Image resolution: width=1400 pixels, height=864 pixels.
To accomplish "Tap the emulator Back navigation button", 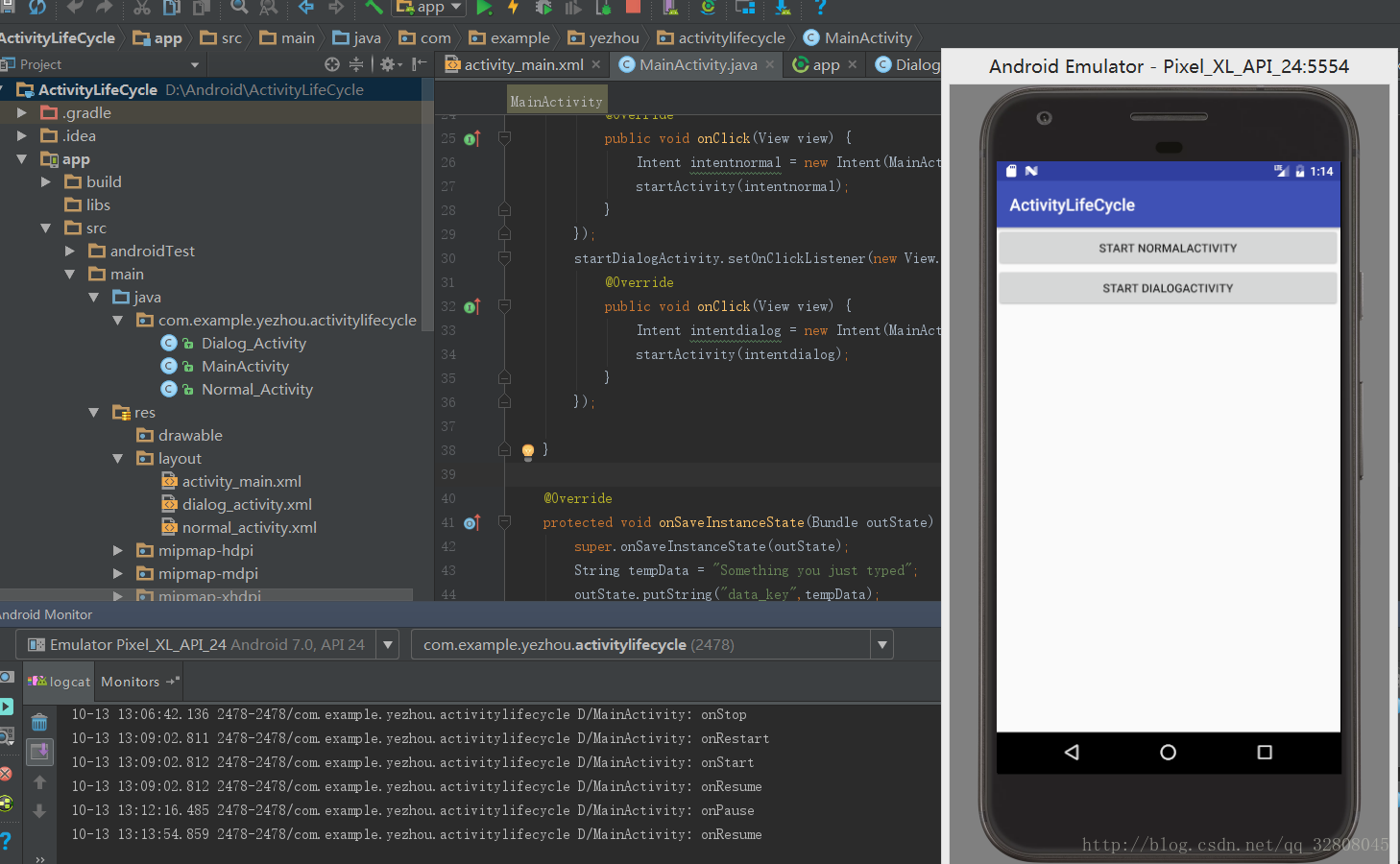I will pyautogui.click(x=1072, y=753).
